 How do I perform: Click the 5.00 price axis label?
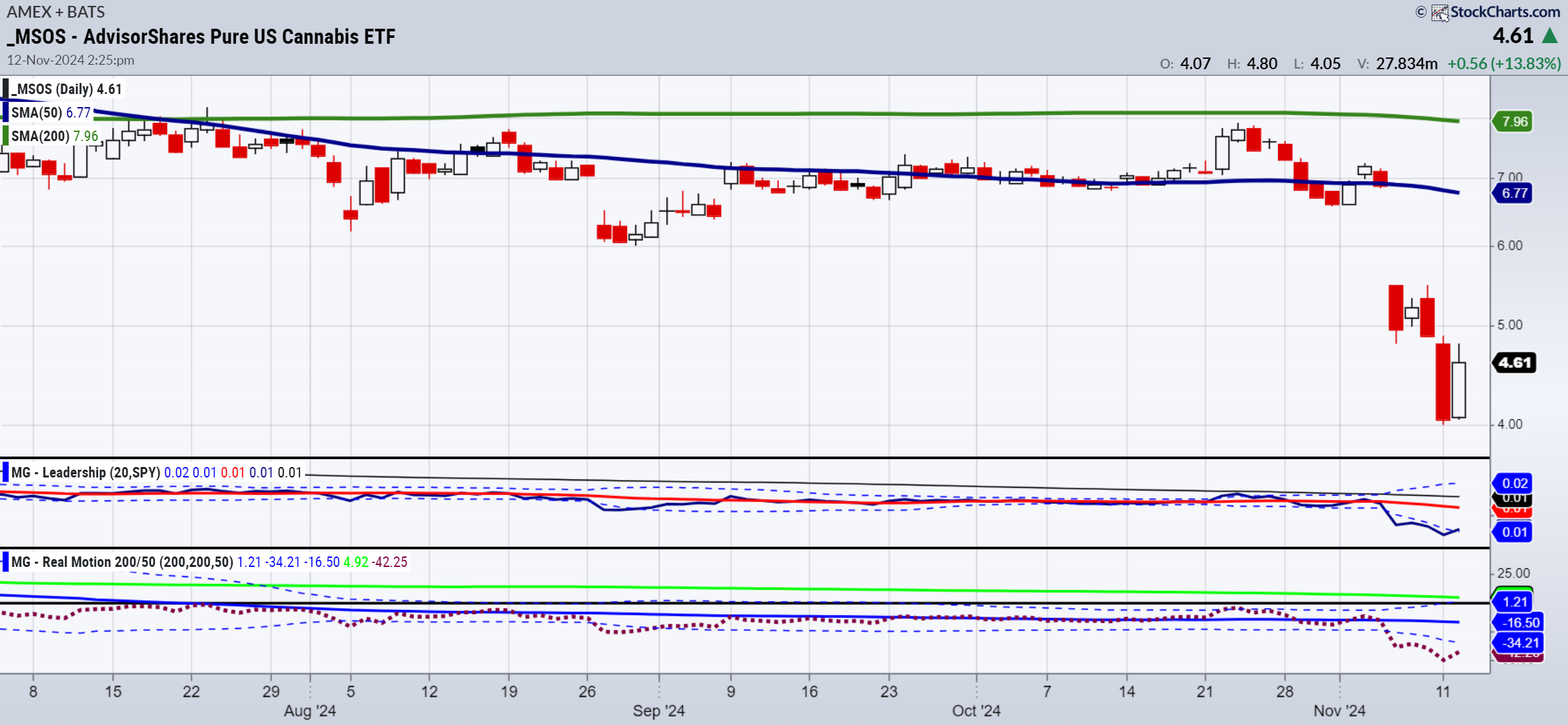coord(1510,325)
